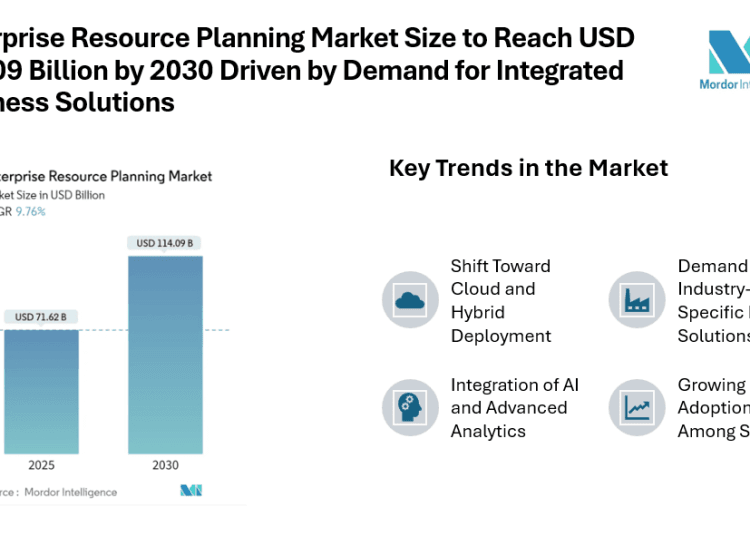Click the cloud icon for hybrid deployment
This screenshot has height=536, width=750.
(410, 299)
